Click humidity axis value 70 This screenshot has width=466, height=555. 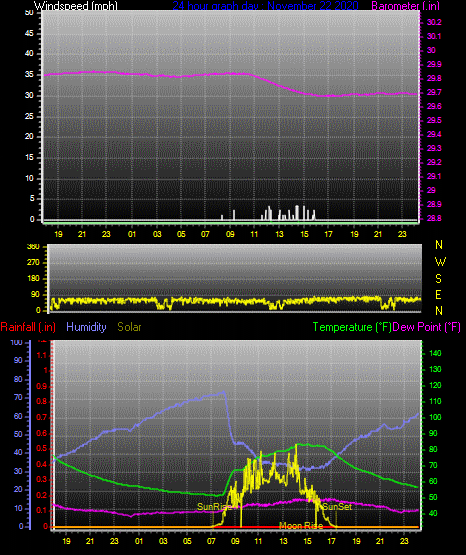click(x=18, y=397)
